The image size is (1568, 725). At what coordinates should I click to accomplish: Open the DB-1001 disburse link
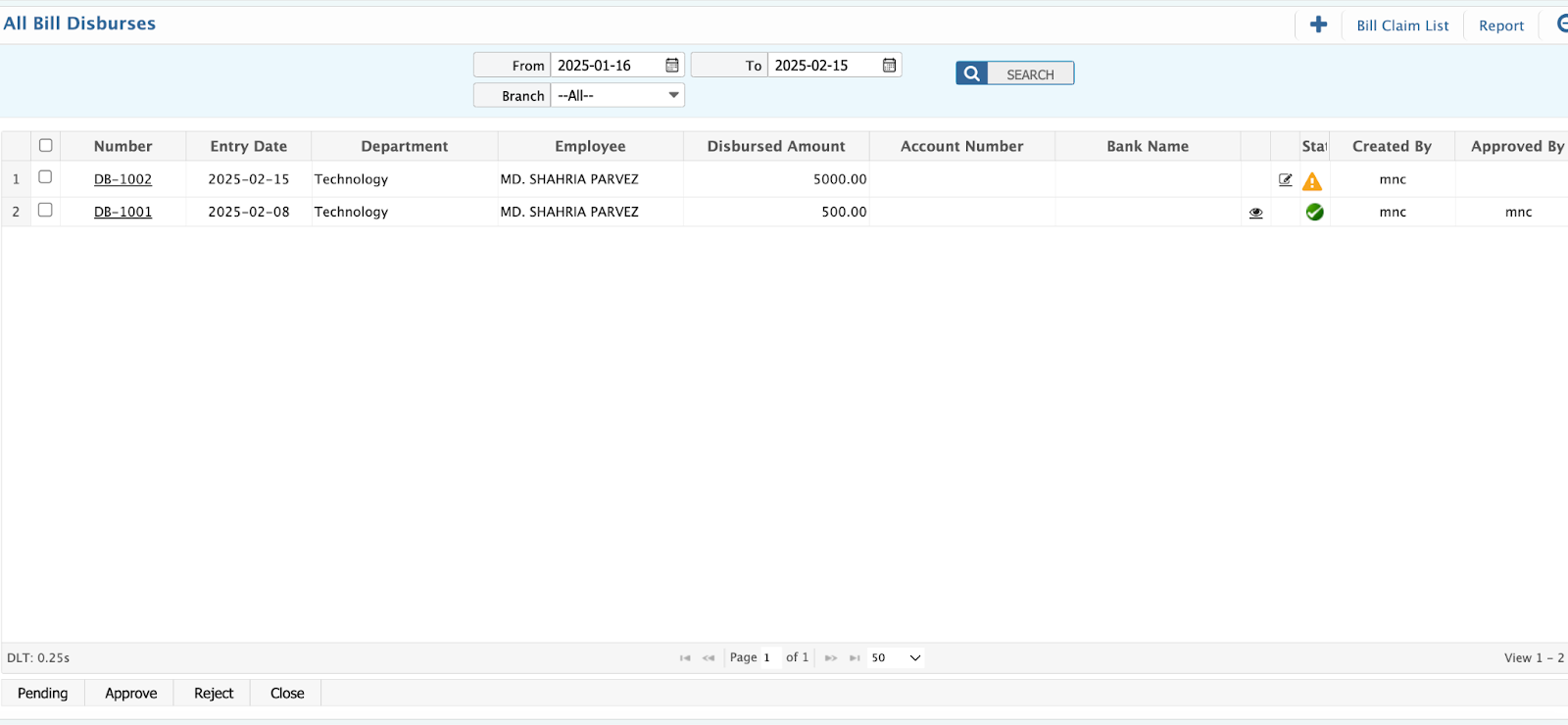pyautogui.click(x=122, y=212)
